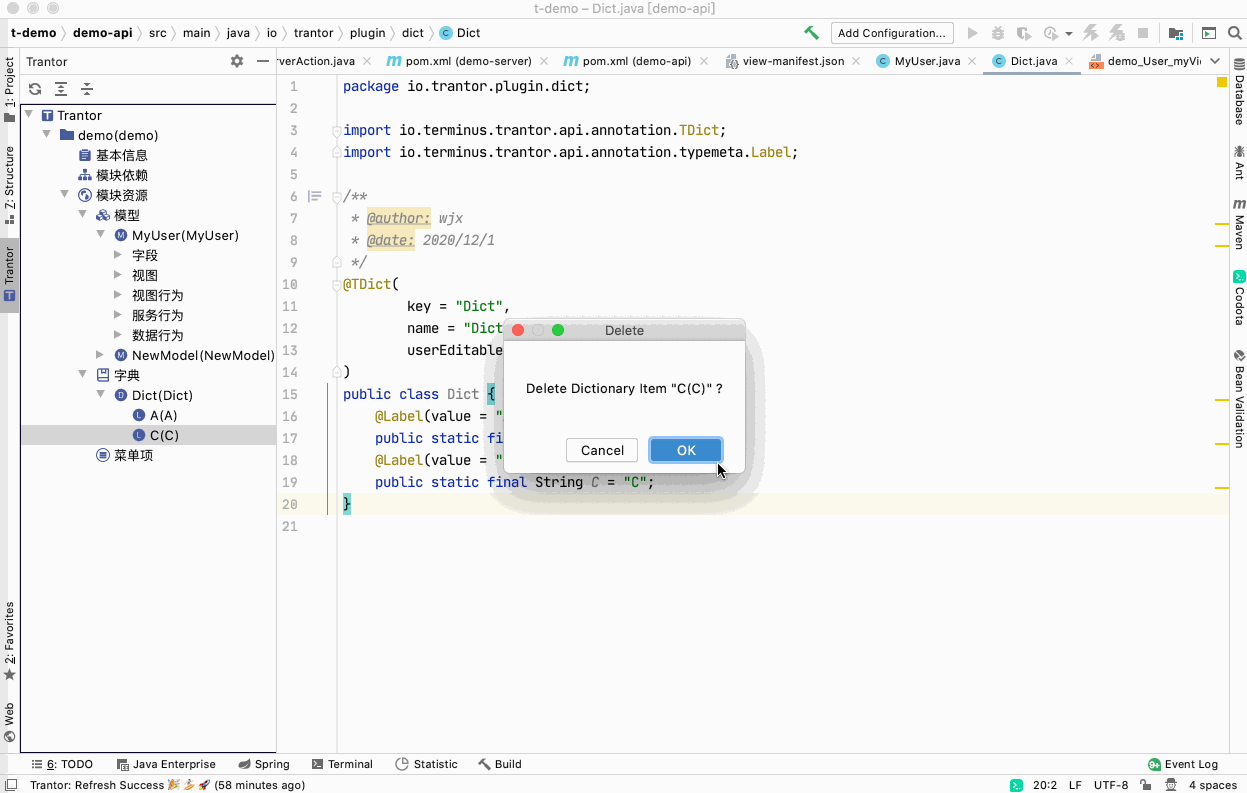Show hidden editor tabs dropdown chevron
The height and width of the screenshot is (793, 1247).
pos(1215,61)
